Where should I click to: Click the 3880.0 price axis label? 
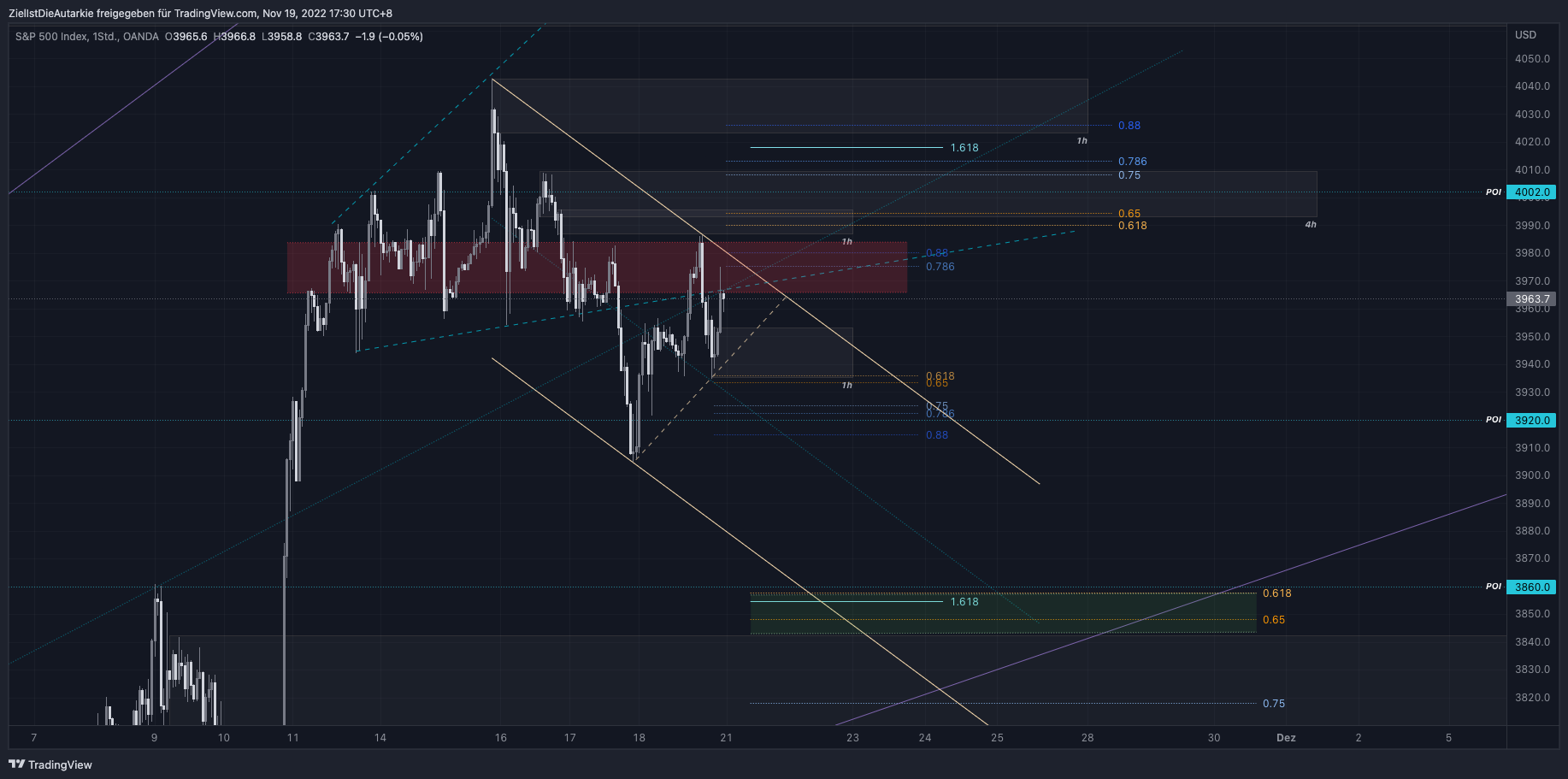coord(1532,531)
